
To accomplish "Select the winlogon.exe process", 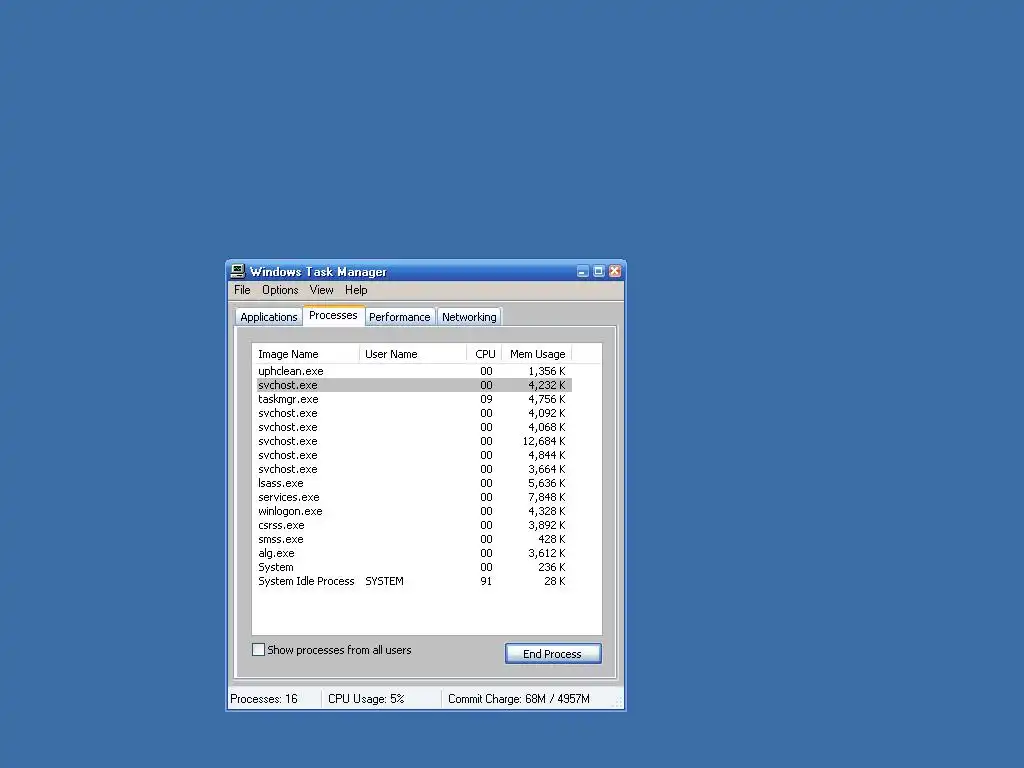I will point(414,511).
